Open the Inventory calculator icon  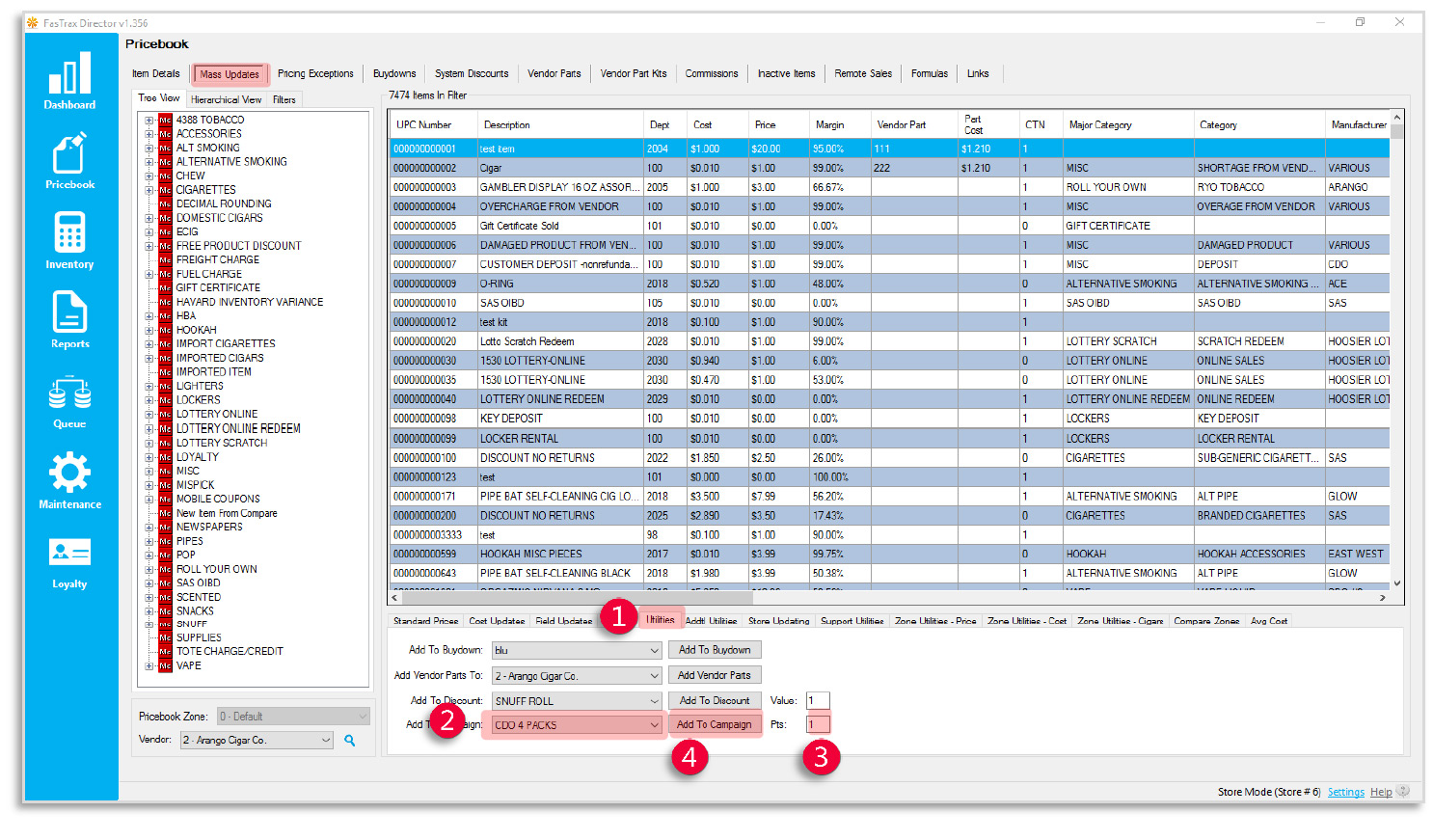[x=69, y=240]
